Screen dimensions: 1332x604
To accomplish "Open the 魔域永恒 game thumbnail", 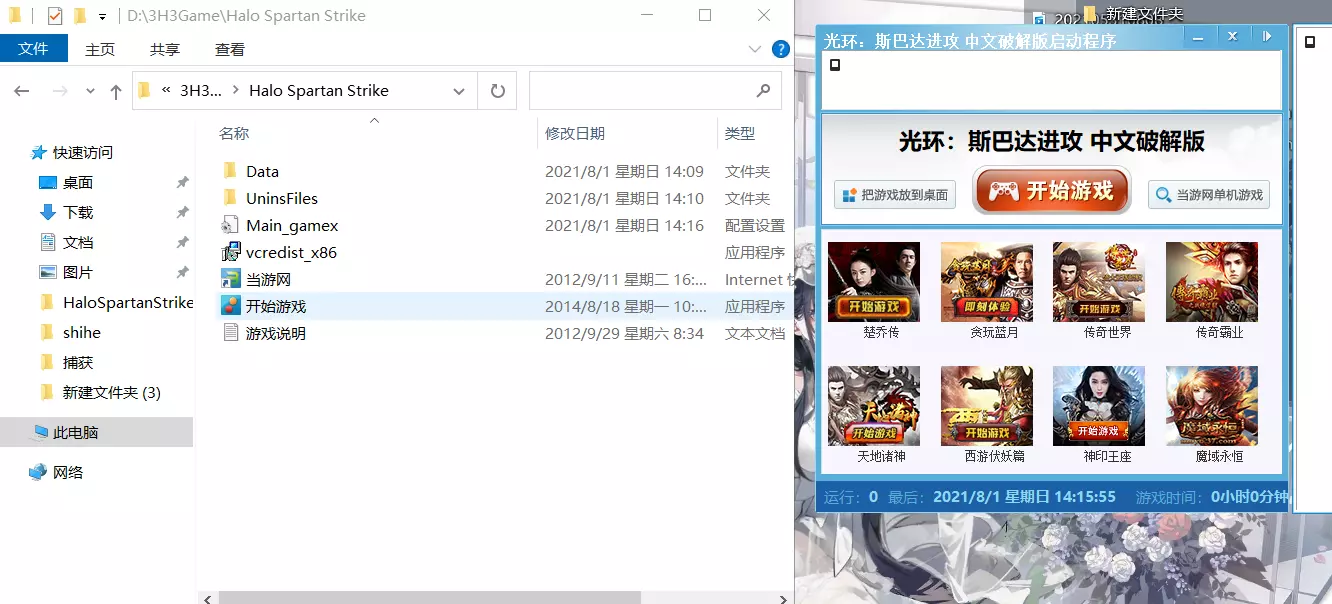I will tap(1211, 406).
